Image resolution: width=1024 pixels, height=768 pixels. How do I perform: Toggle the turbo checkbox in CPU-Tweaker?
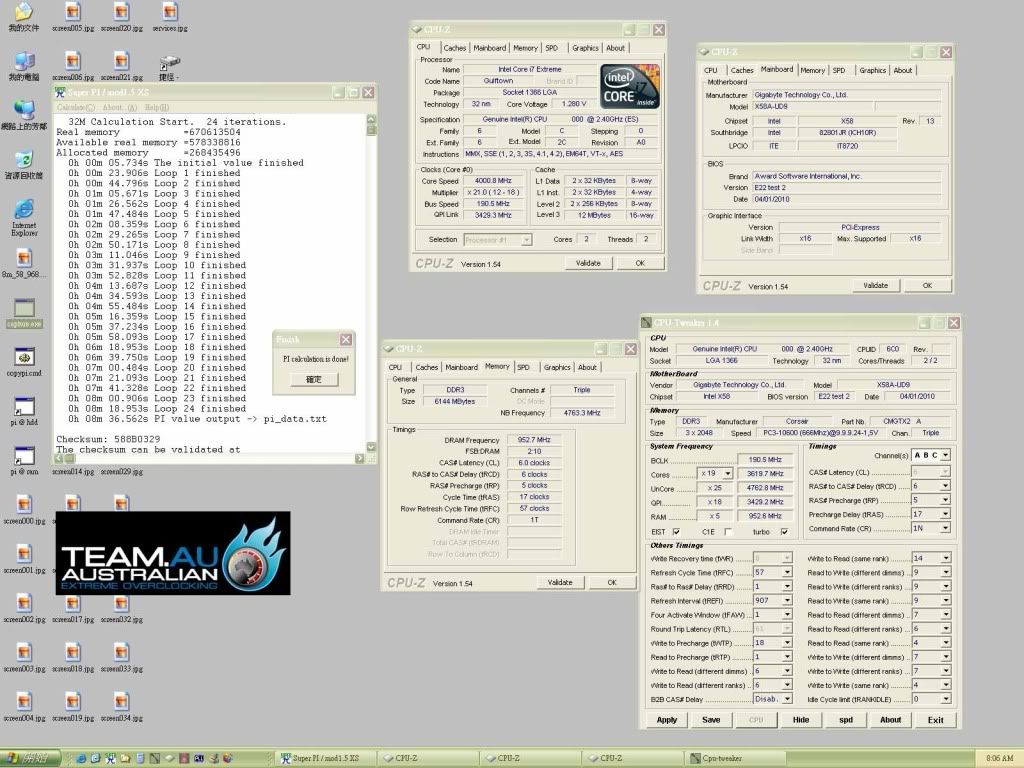[x=784, y=532]
